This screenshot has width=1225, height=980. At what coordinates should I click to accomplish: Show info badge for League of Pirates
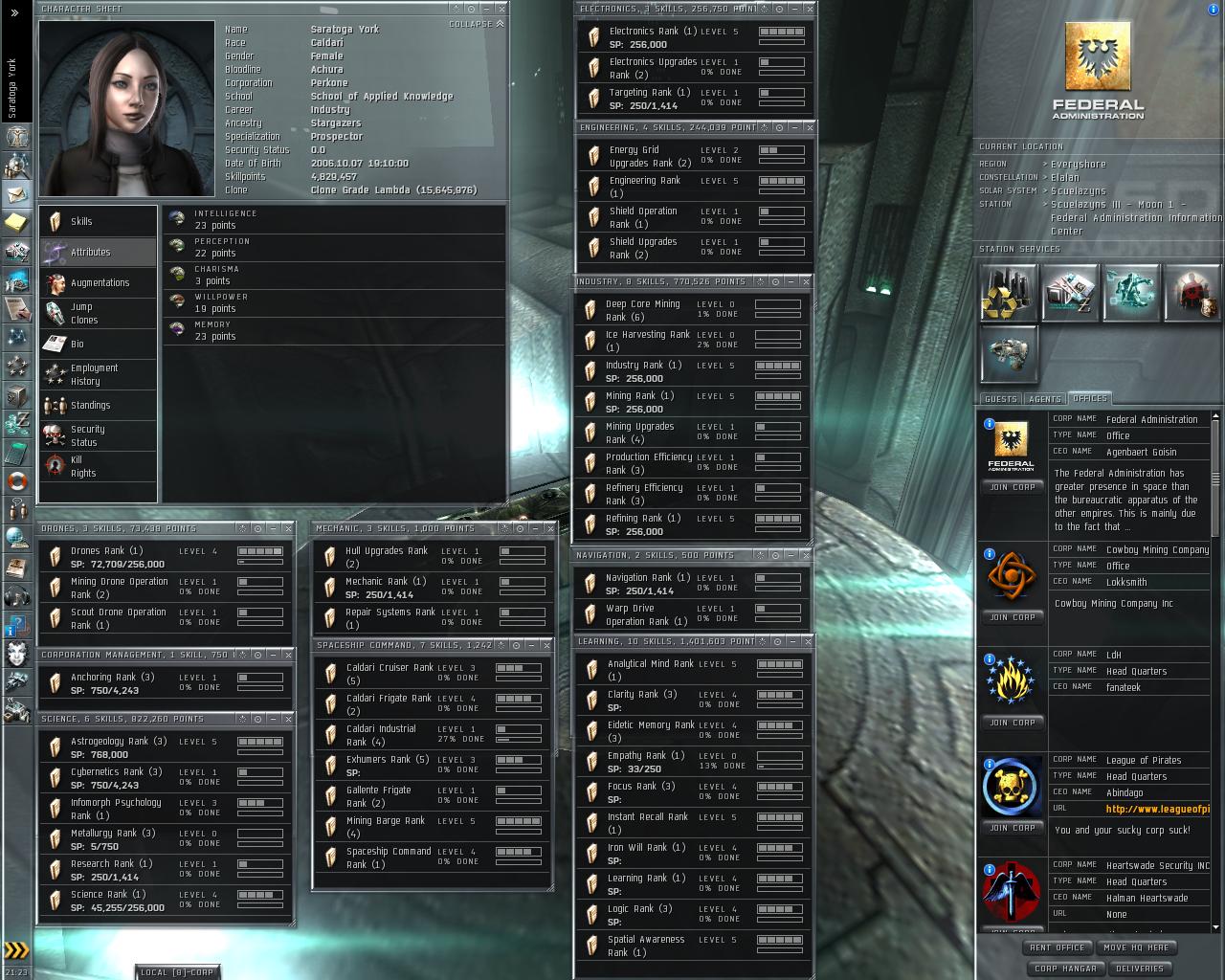(989, 763)
